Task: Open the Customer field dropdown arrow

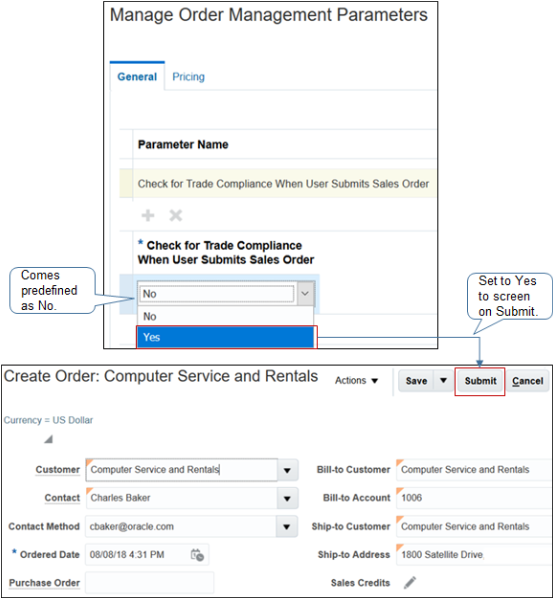Action: coord(287,470)
